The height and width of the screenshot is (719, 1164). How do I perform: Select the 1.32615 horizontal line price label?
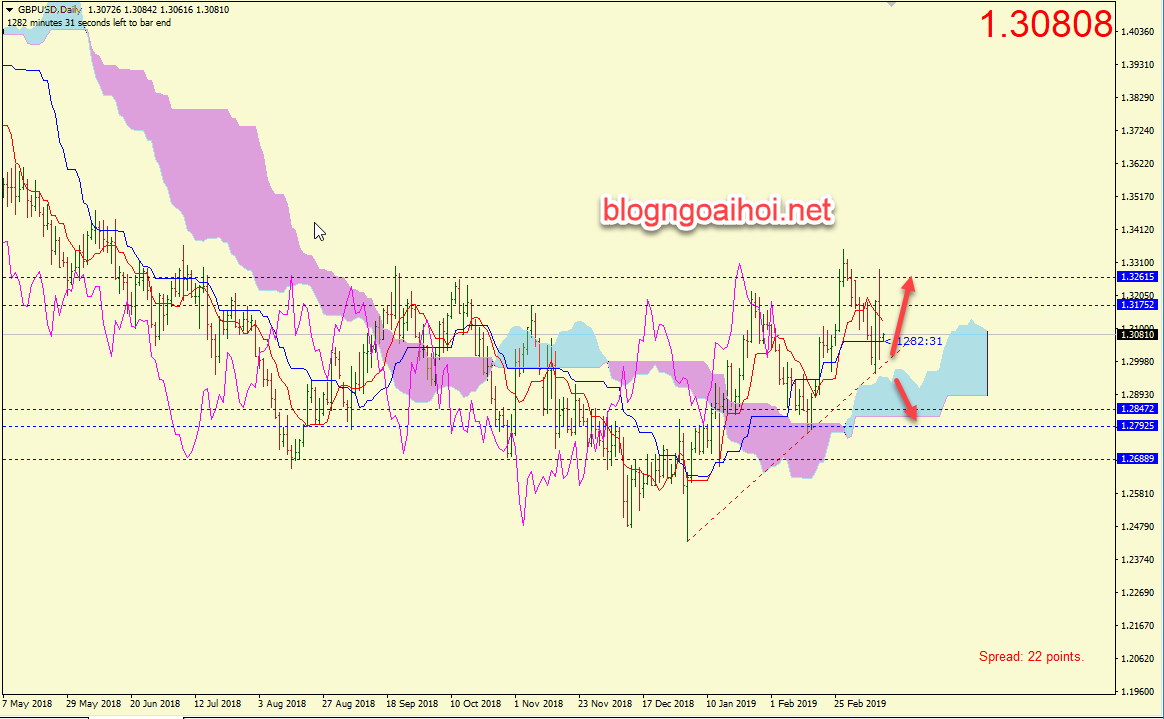pos(1138,276)
